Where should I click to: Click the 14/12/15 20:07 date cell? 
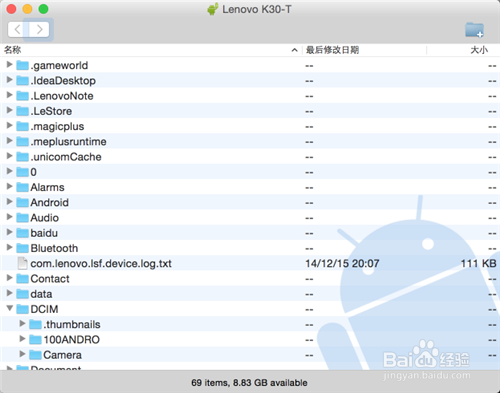pyautogui.click(x=342, y=264)
